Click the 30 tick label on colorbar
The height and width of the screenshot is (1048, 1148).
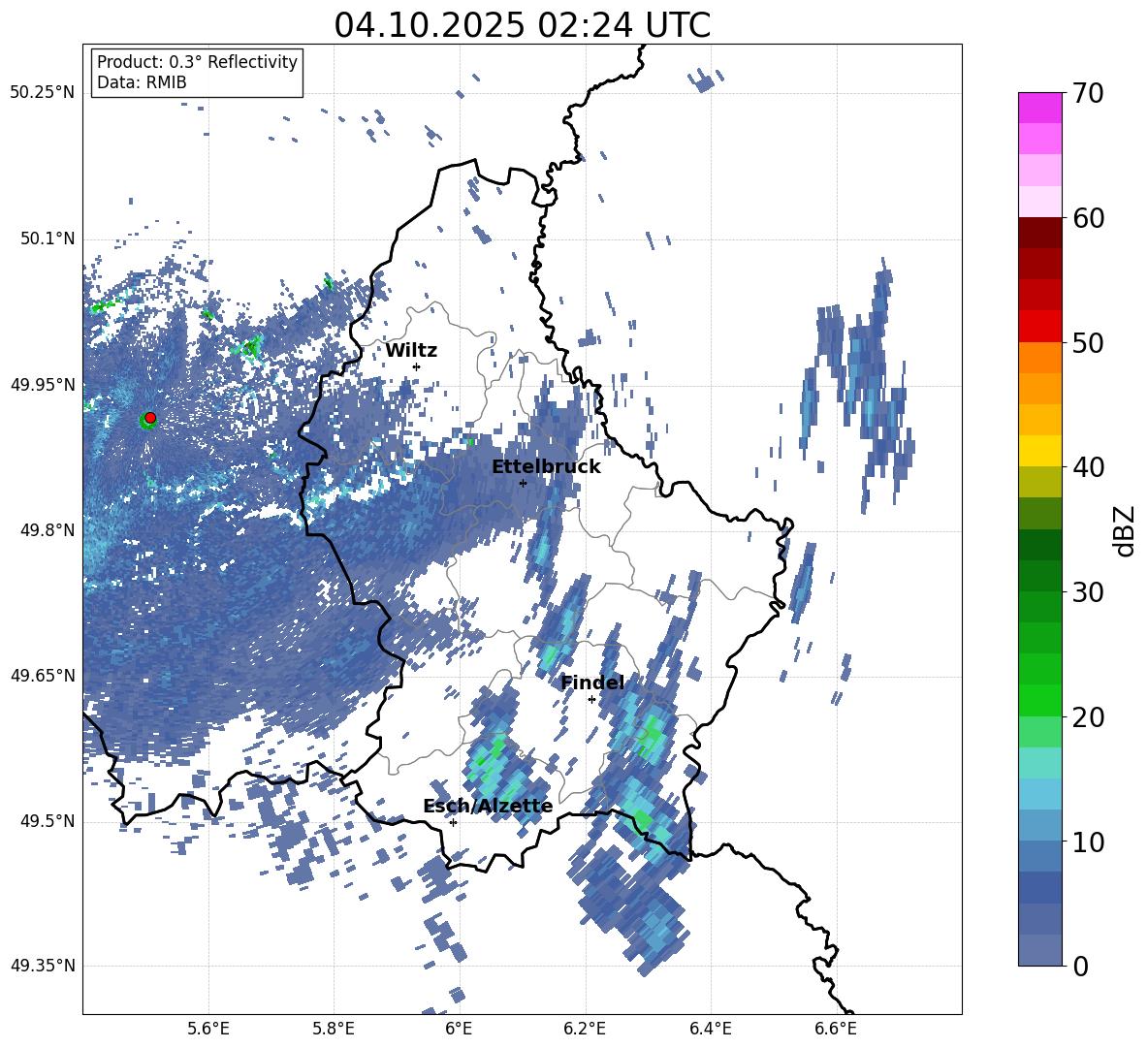tap(1088, 592)
